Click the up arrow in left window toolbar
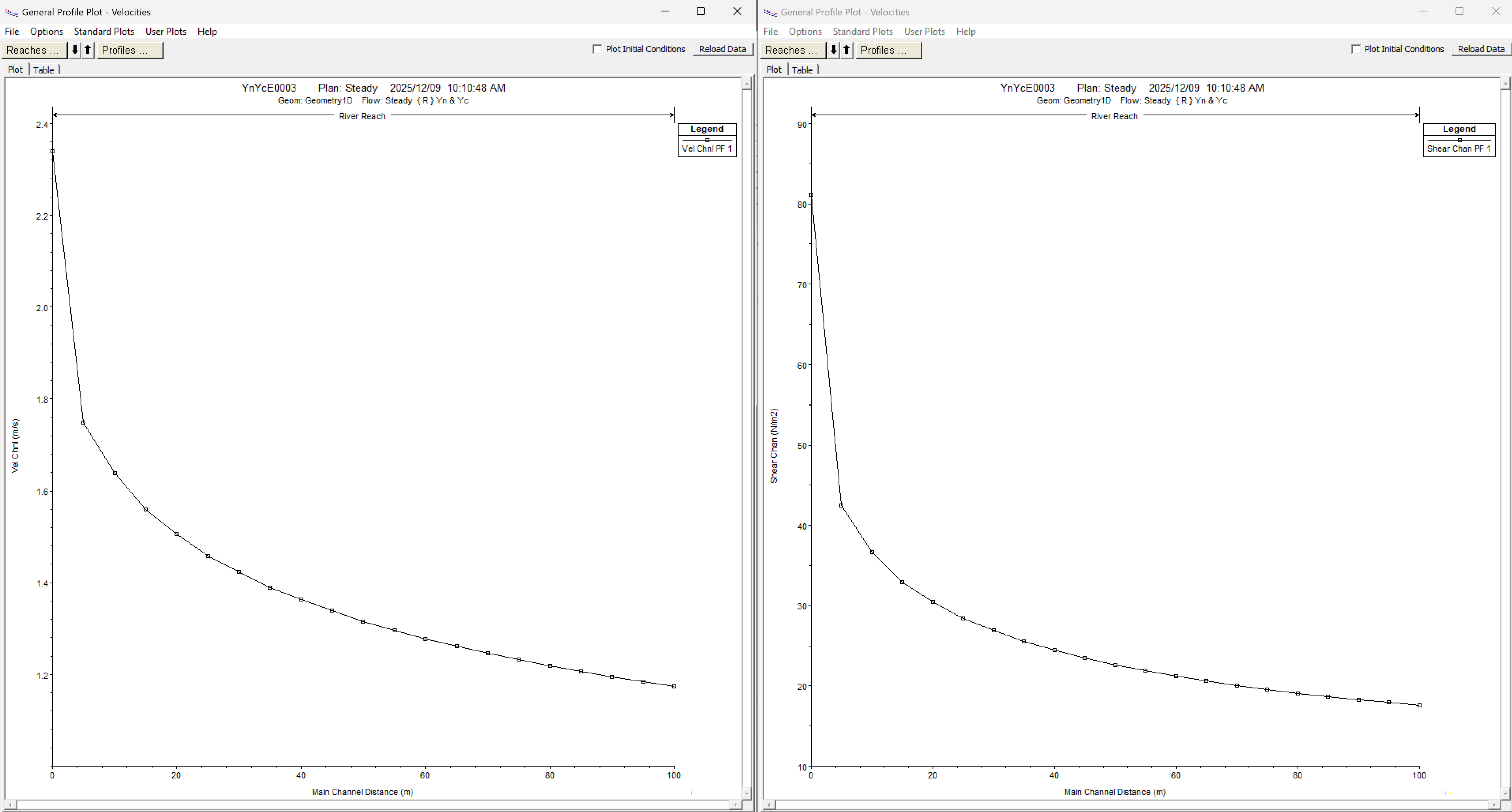Screen dimensions: 1512x812 88,50
